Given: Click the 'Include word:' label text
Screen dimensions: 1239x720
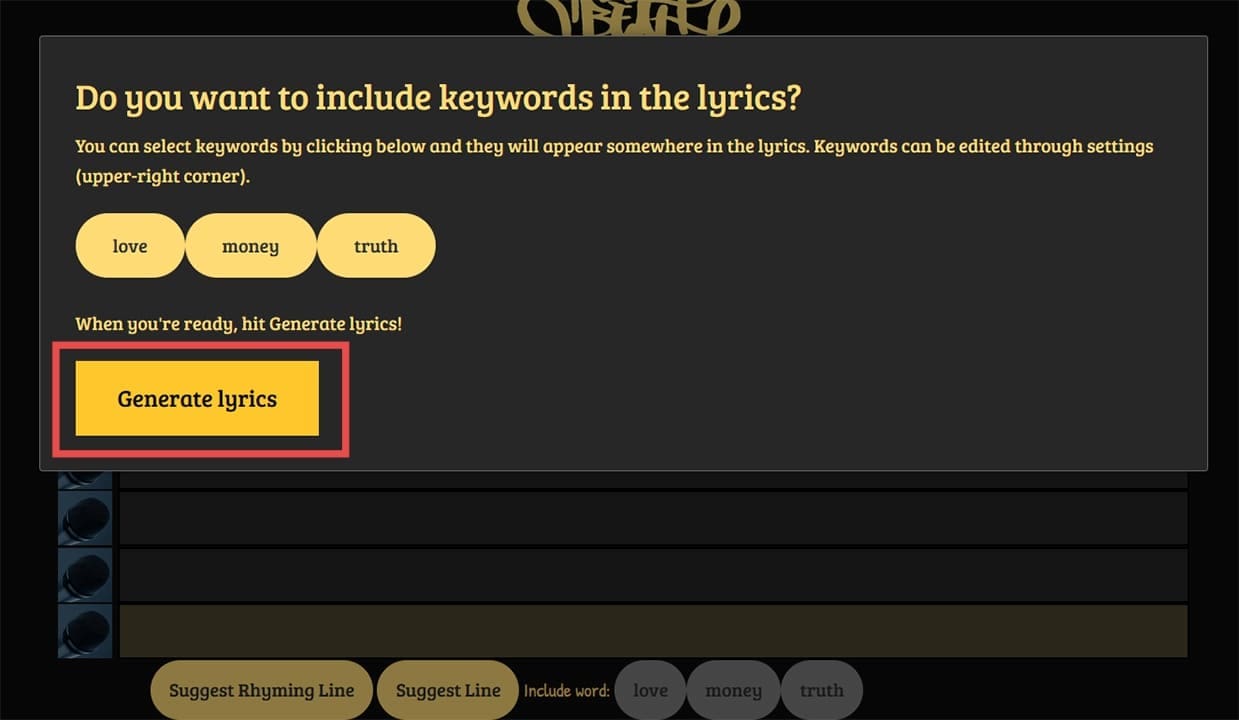Looking at the screenshot, I should click(566, 690).
